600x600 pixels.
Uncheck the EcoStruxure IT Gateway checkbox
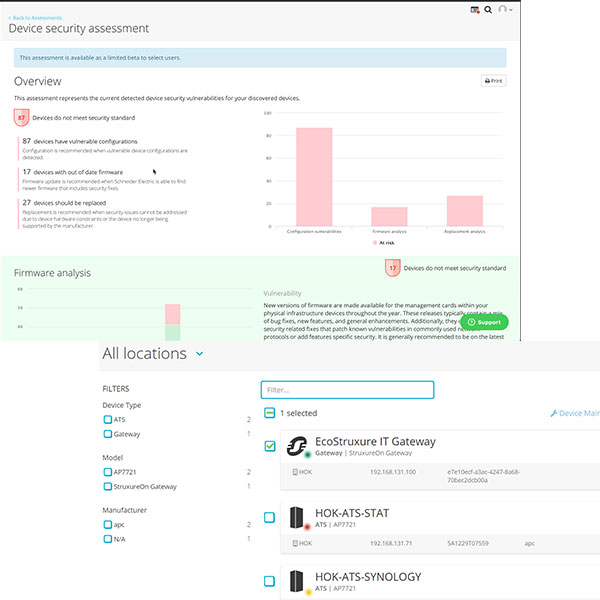[x=270, y=446]
